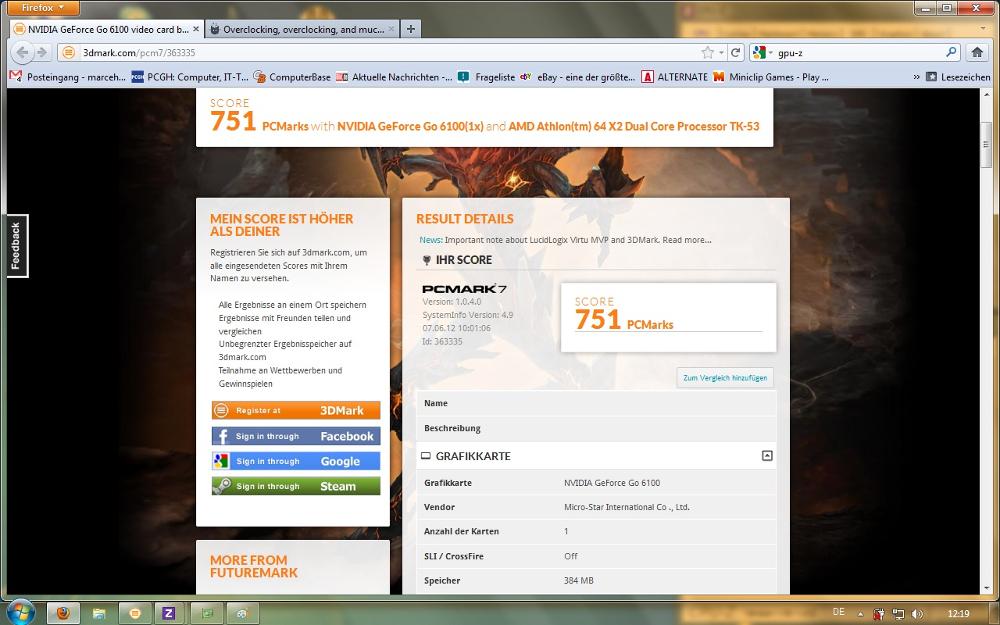1000x625 pixels.
Task: Click the Id: 363335 text
Action: [442, 341]
